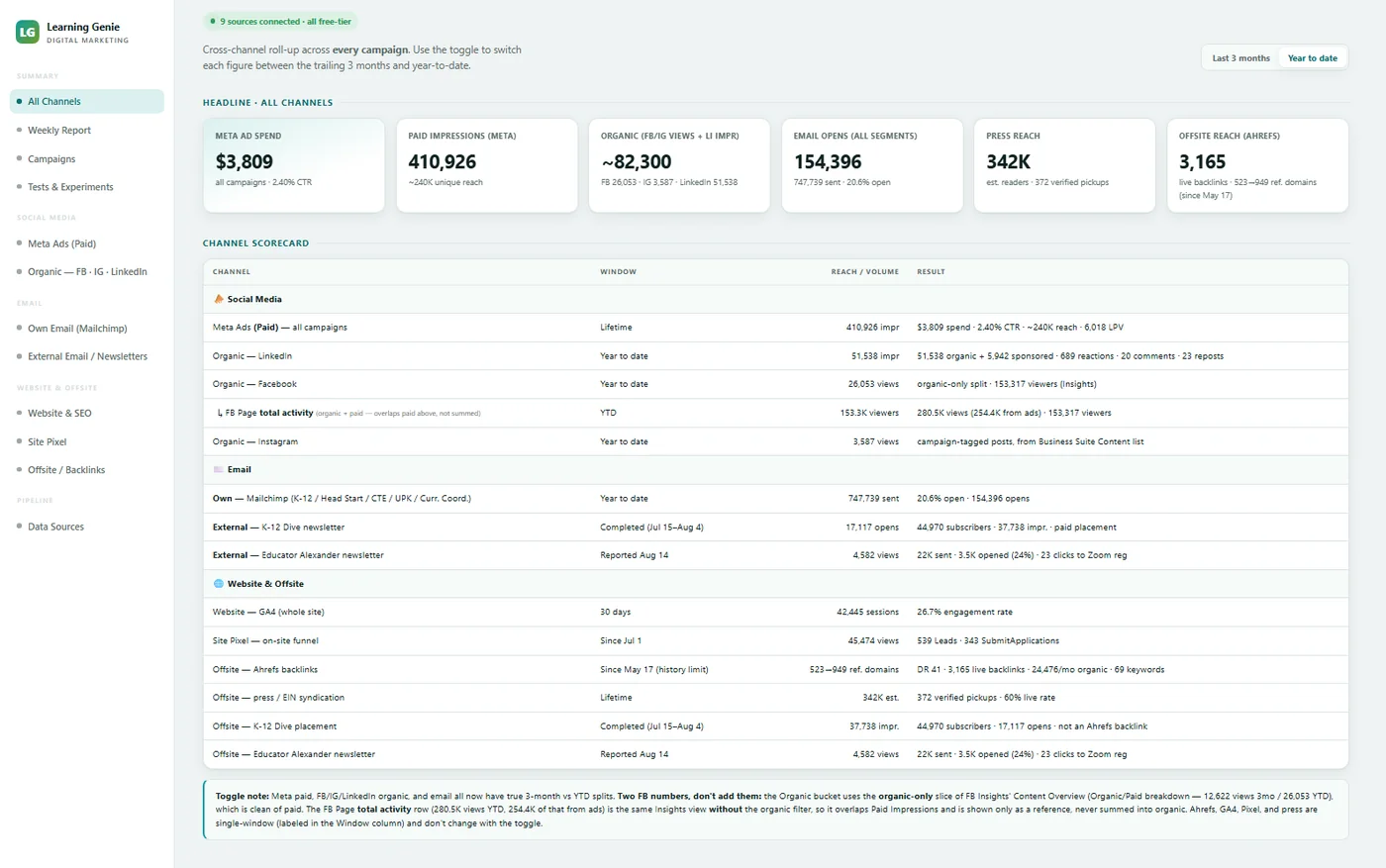This screenshot has height=868, width=1386.
Task: Open All Channels in the sidebar
Action: [x=87, y=101]
